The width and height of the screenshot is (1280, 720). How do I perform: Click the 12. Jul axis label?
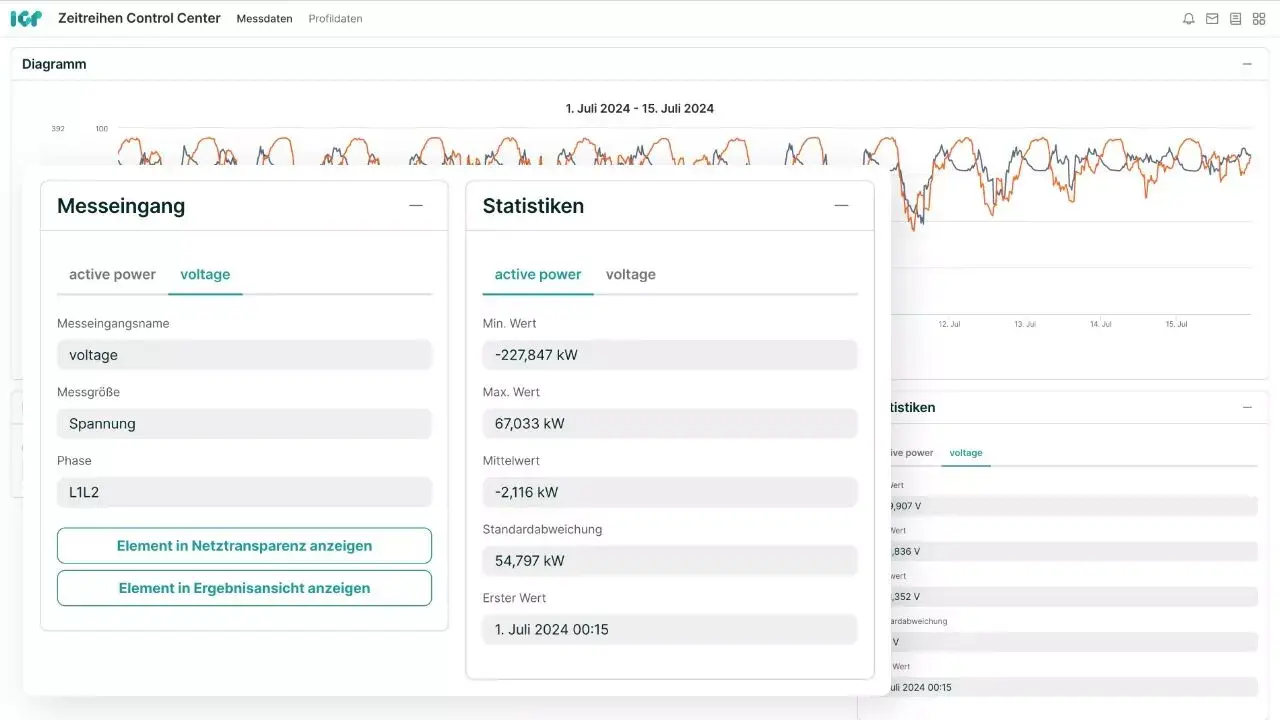tap(949, 325)
